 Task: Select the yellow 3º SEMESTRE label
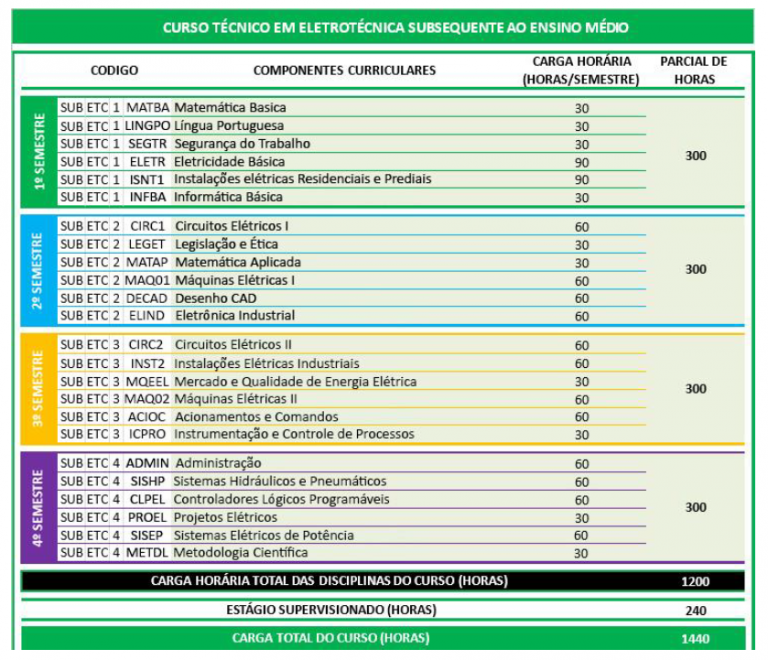[x=39, y=389]
